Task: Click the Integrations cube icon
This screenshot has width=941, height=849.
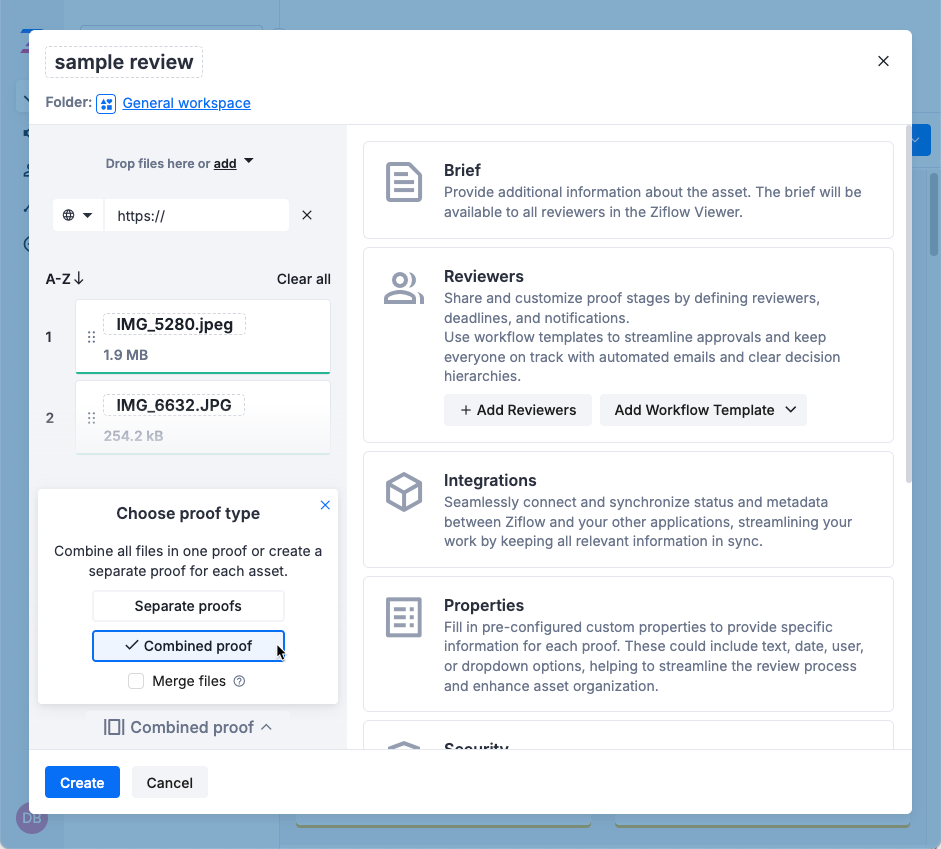Action: click(x=404, y=493)
